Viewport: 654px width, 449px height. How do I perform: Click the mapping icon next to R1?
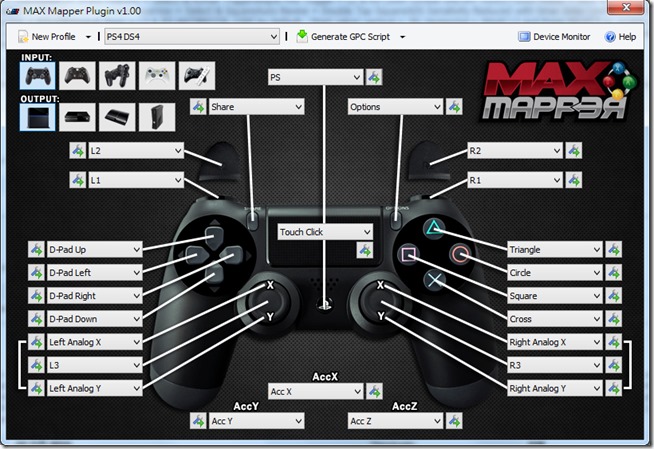574,180
